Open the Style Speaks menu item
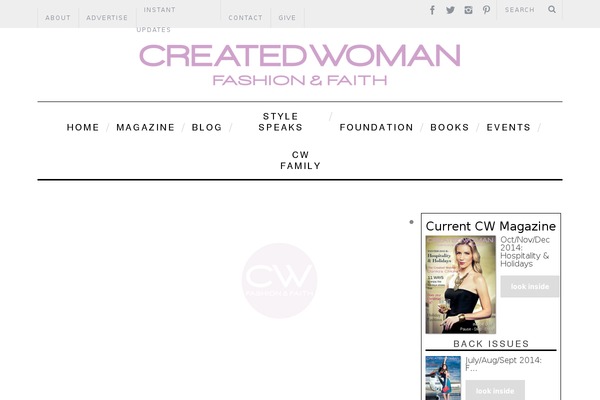Viewport: 600px width, 400px height. pos(280,122)
